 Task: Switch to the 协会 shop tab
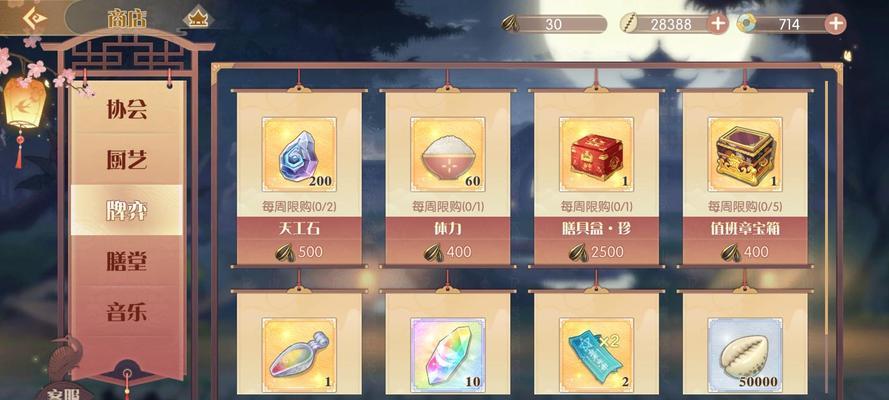click(127, 109)
